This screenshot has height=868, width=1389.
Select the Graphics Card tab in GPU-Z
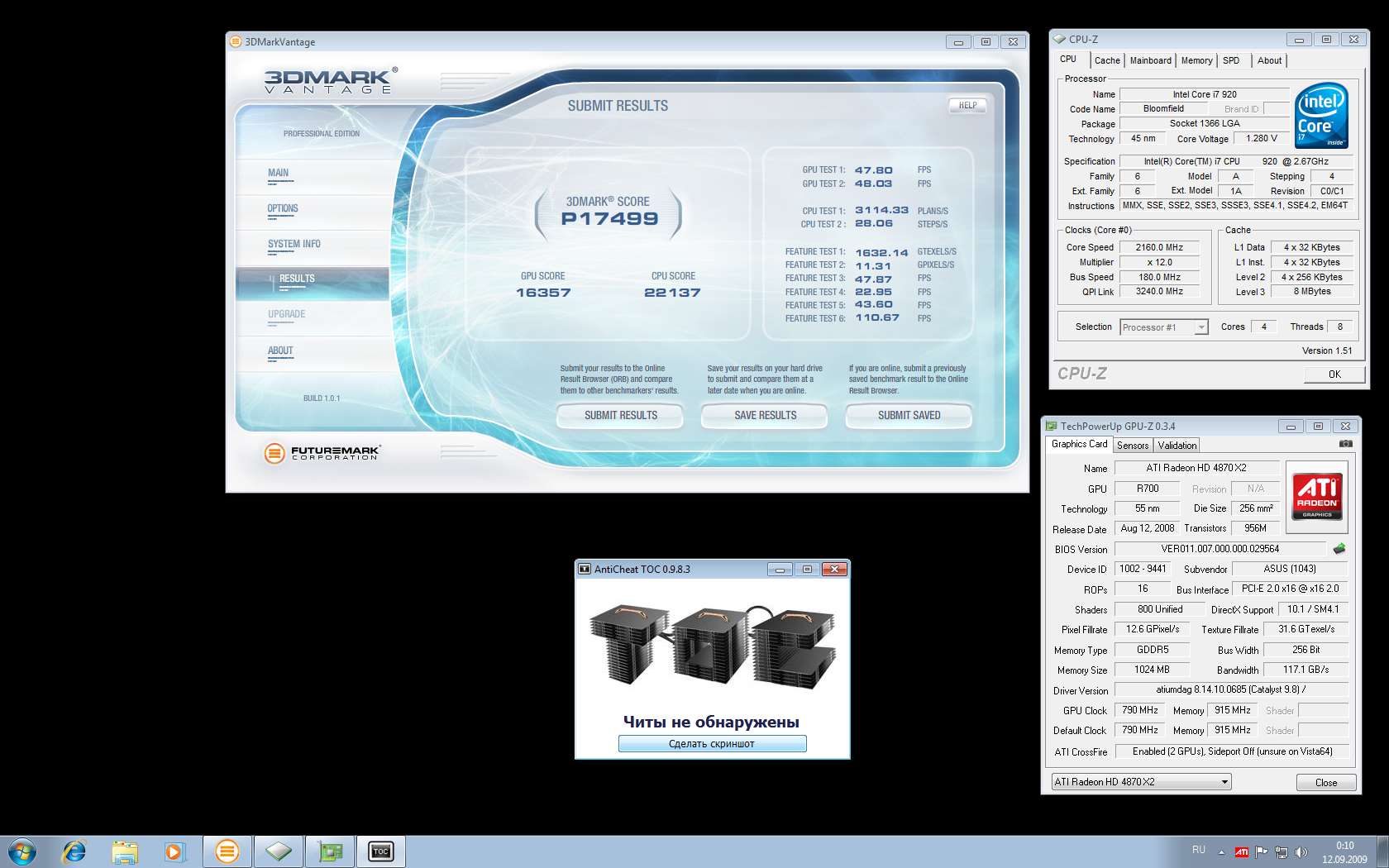(1079, 444)
